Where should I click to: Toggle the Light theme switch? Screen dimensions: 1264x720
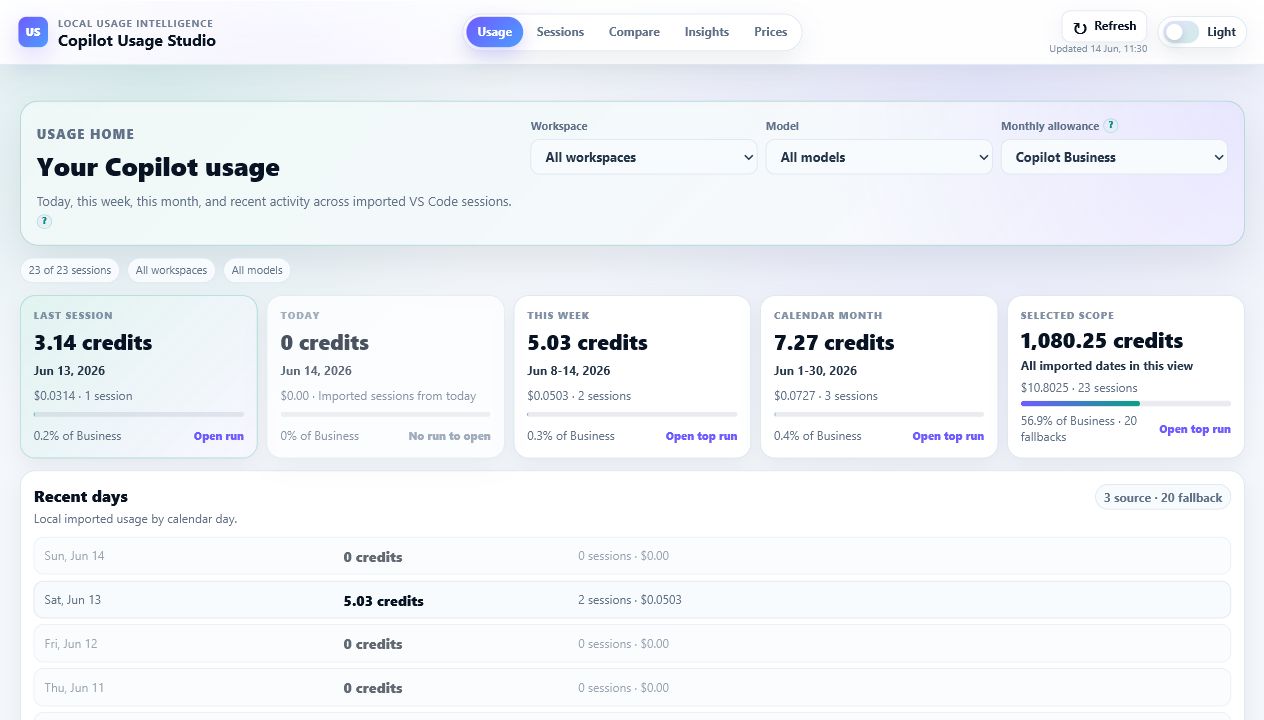(1181, 32)
